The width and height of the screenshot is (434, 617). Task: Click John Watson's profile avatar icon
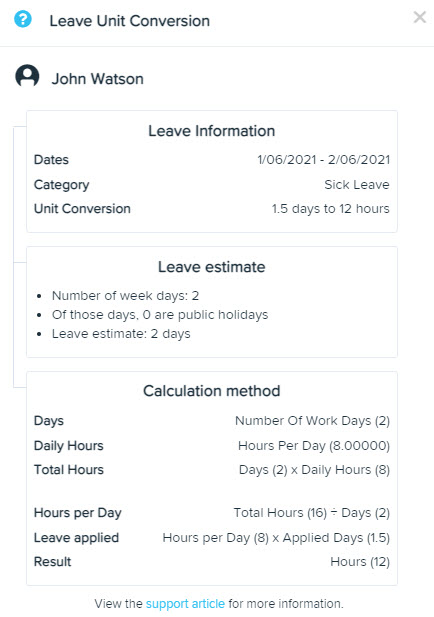(27, 76)
